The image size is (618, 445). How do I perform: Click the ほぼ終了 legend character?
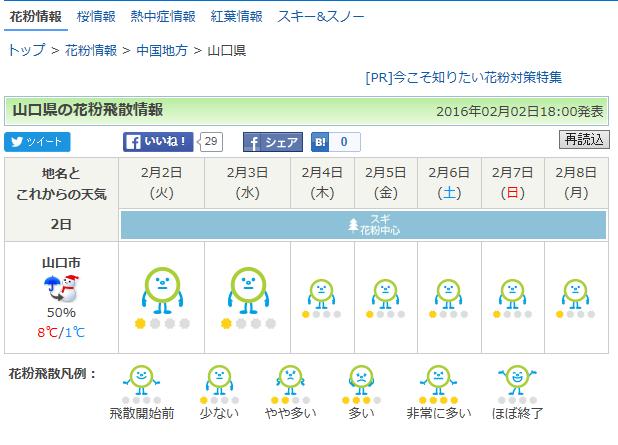pyautogui.click(x=517, y=380)
